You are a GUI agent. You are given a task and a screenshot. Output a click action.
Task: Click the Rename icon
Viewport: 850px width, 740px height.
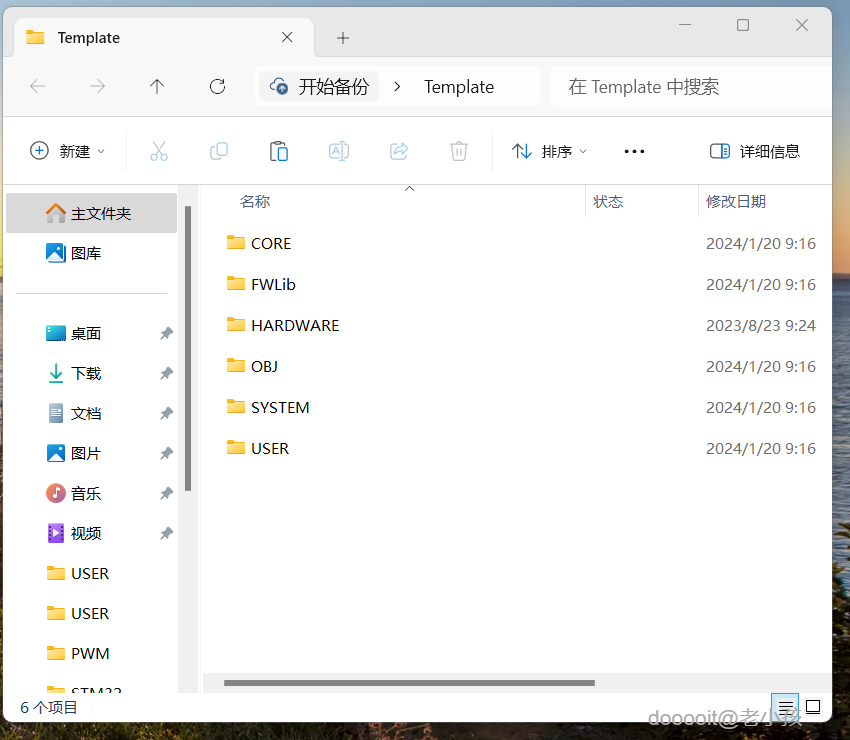tap(338, 150)
